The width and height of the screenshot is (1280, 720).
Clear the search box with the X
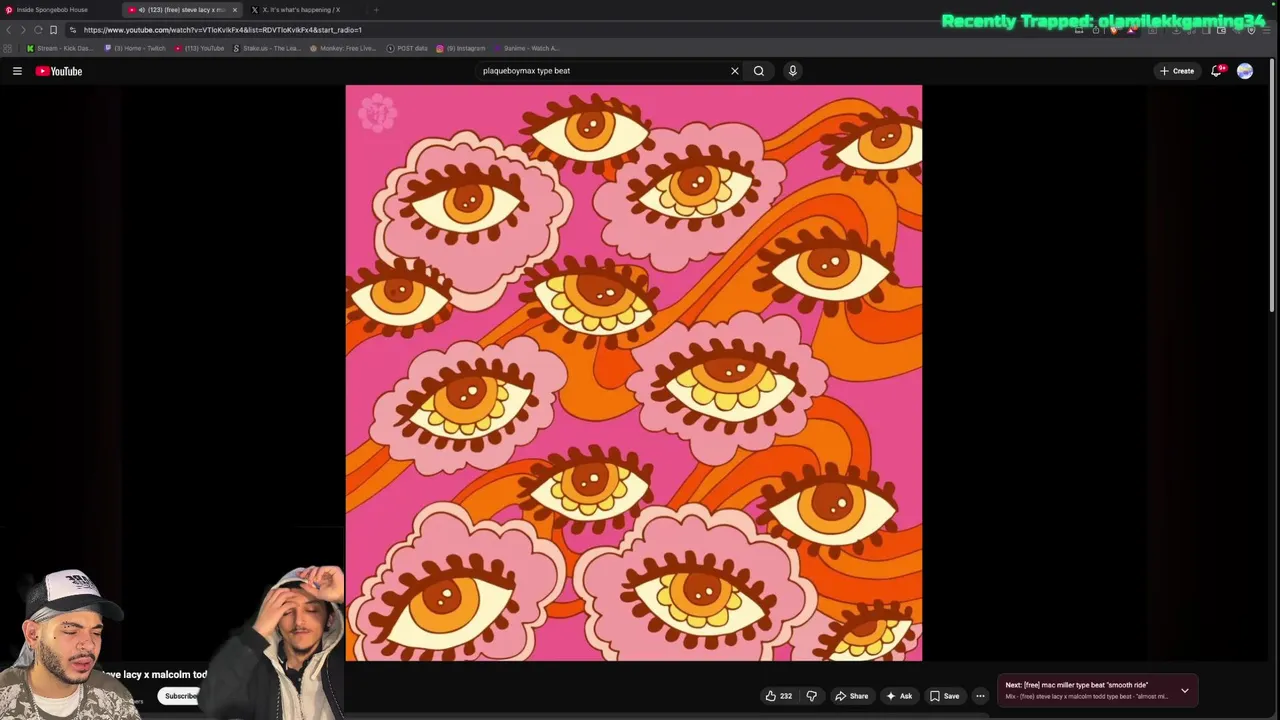[735, 71]
